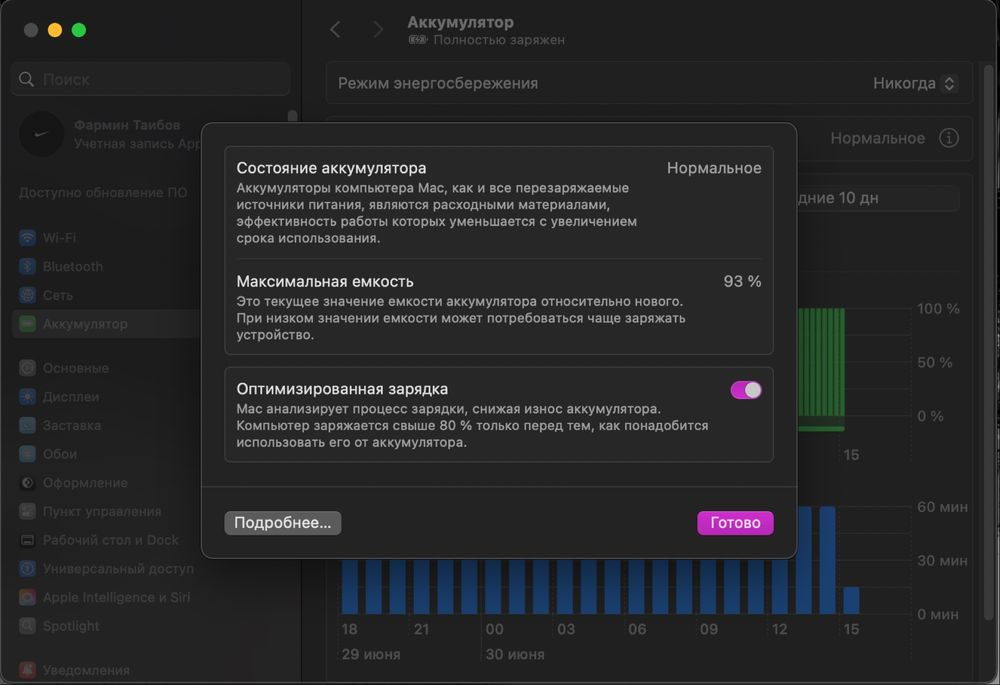
Task: Open Режим энергосбережения Никогда dropdown
Action: click(x=914, y=84)
